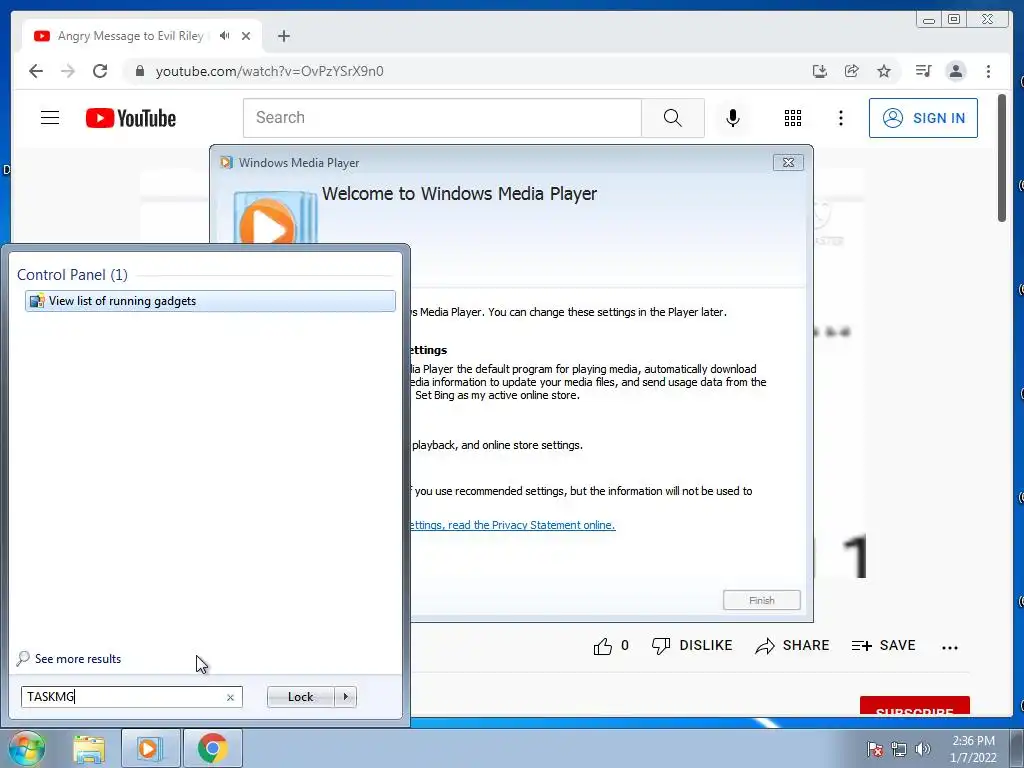The image size is (1024, 768).
Task: Click the YouTube magnifier search button
Action: 673,118
